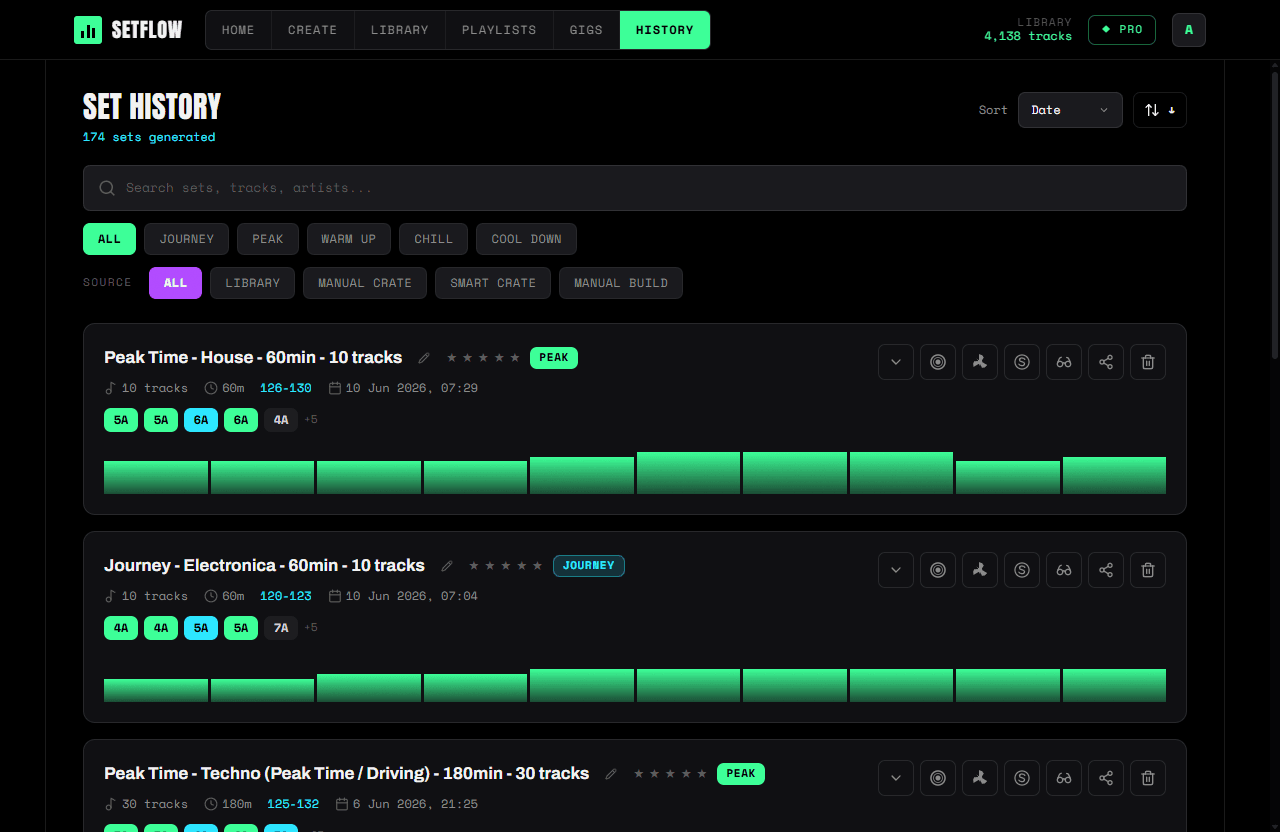This screenshot has width=1280, height=832.
Task: Open the account avatar A menu
Action: (1189, 30)
